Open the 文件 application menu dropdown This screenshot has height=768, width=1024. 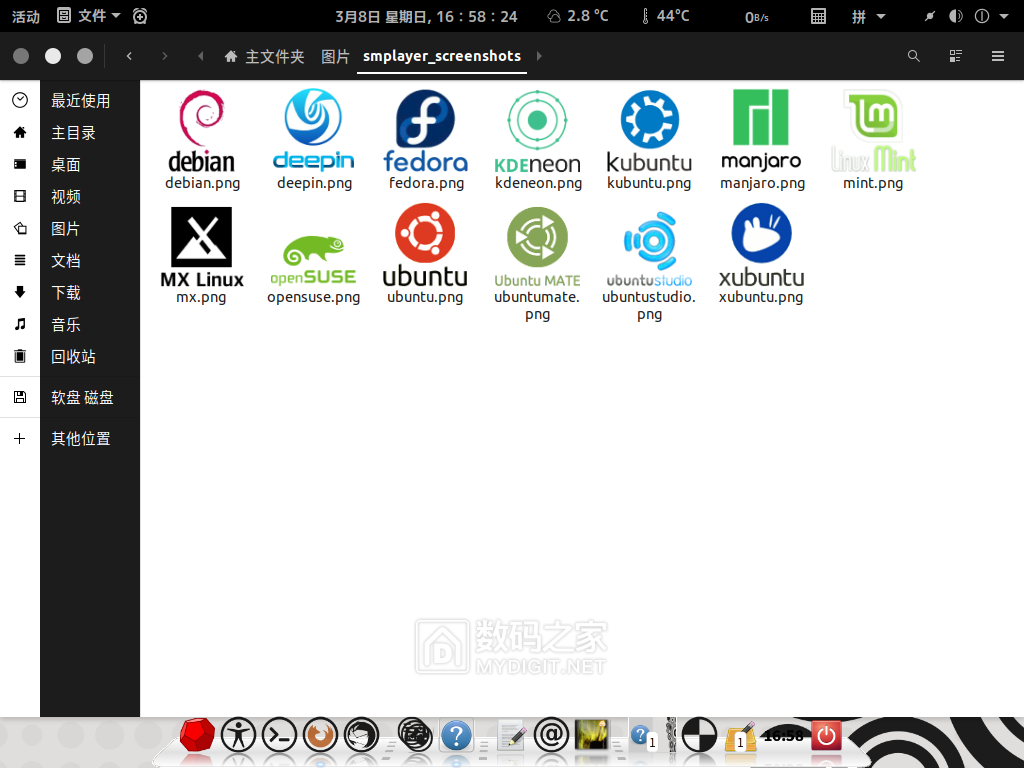(x=89, y=16)
